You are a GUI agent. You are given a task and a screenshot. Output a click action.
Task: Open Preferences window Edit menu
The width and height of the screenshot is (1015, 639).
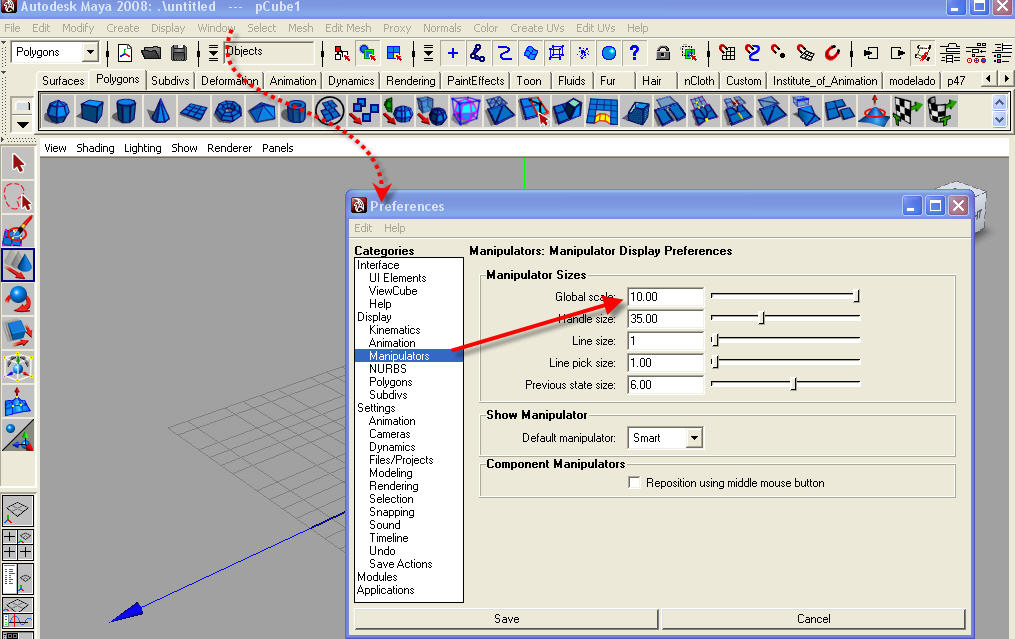click(362, 228)
